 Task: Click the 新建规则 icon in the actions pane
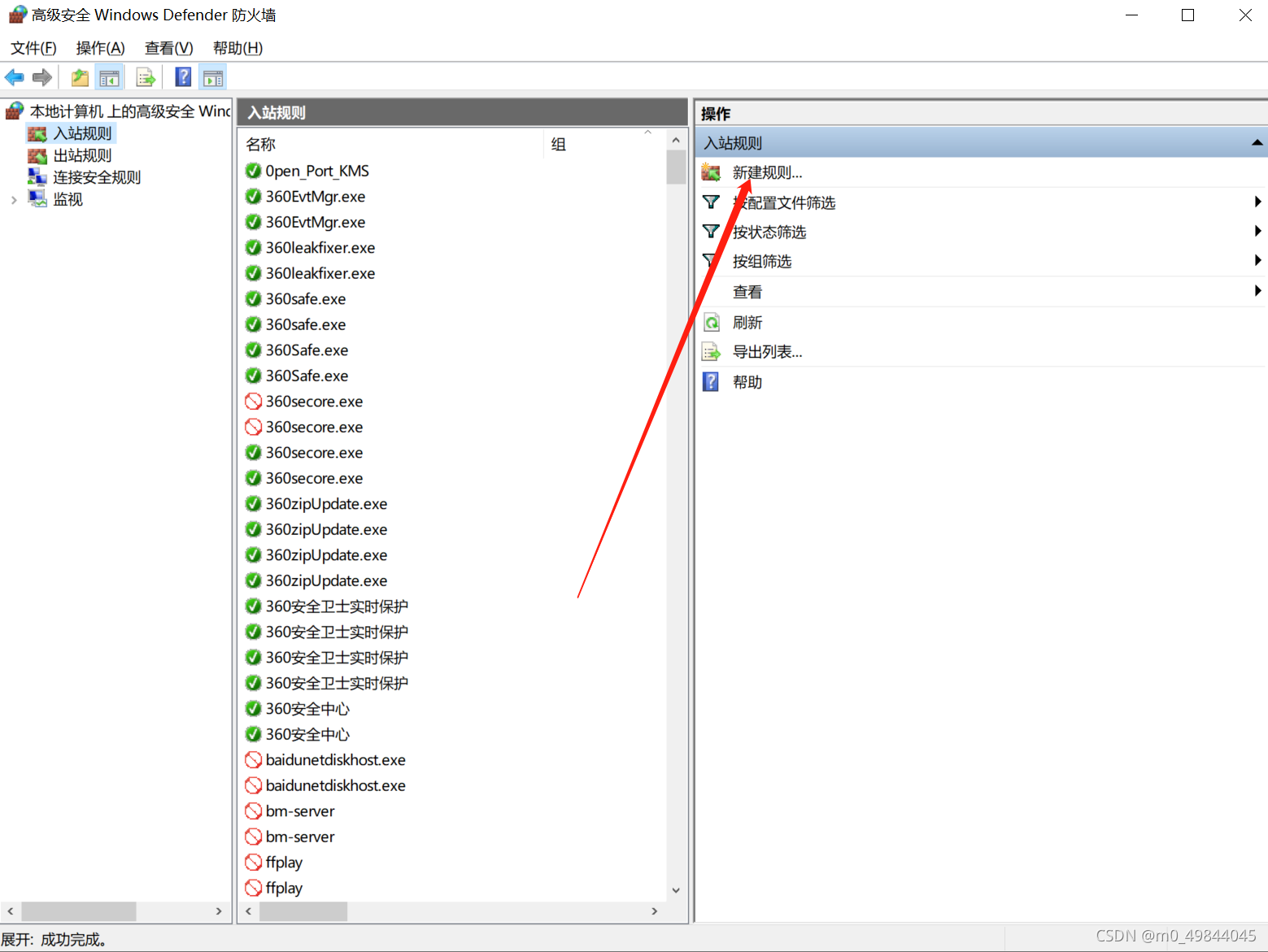(711, 172)
